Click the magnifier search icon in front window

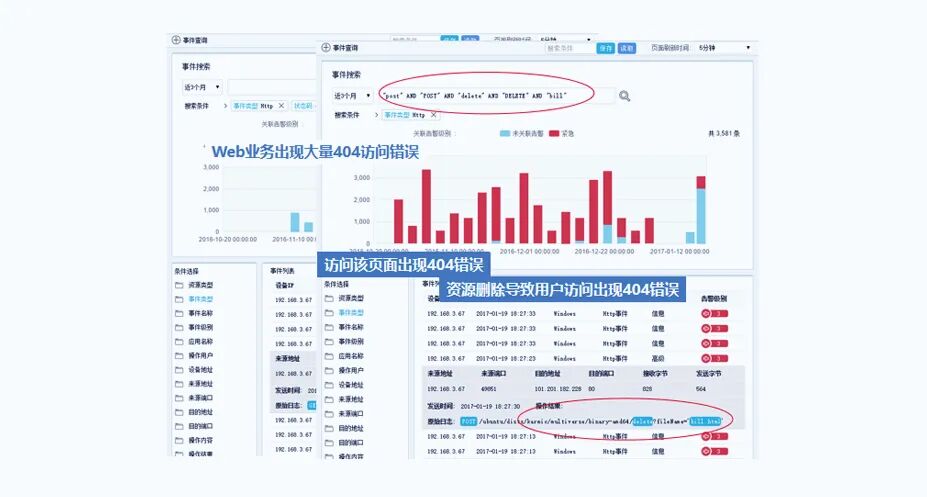click(x=624, y=96)
